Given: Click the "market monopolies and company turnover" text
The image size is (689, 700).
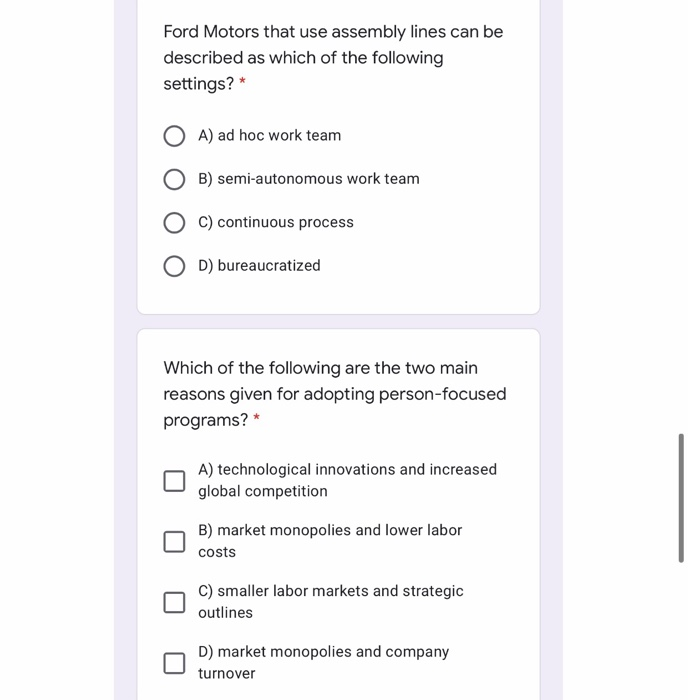Looking at the screenshot, I should (324, 663).
